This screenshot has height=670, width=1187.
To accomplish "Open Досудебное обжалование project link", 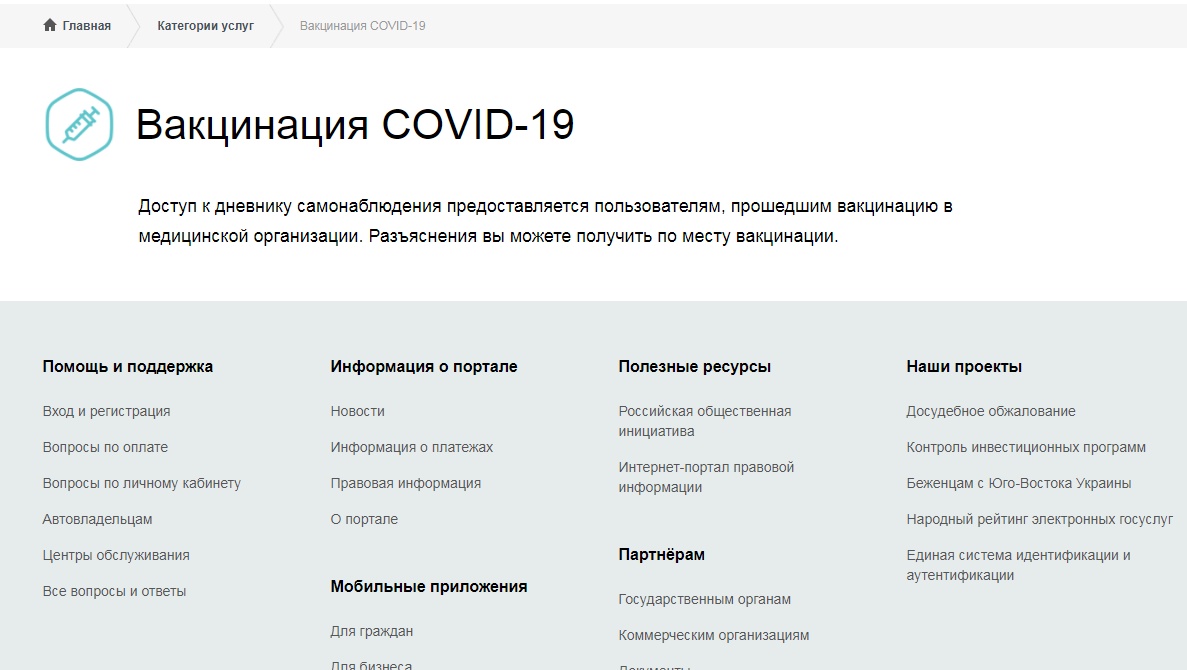I will (990, 411).
